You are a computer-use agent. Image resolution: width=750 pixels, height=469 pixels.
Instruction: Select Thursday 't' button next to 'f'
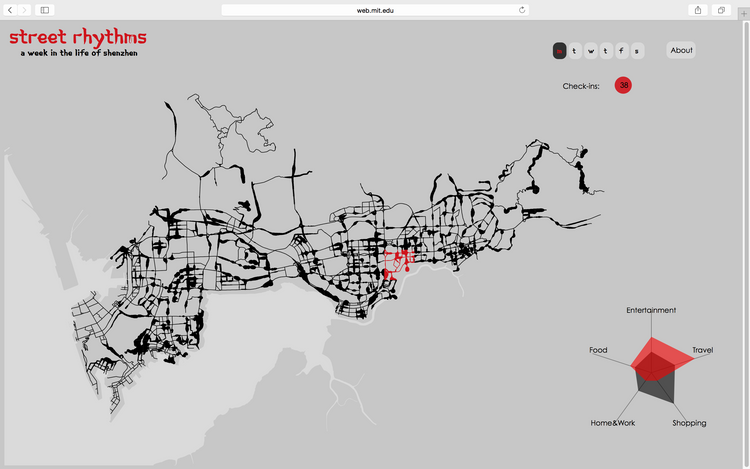coord(606,51)
